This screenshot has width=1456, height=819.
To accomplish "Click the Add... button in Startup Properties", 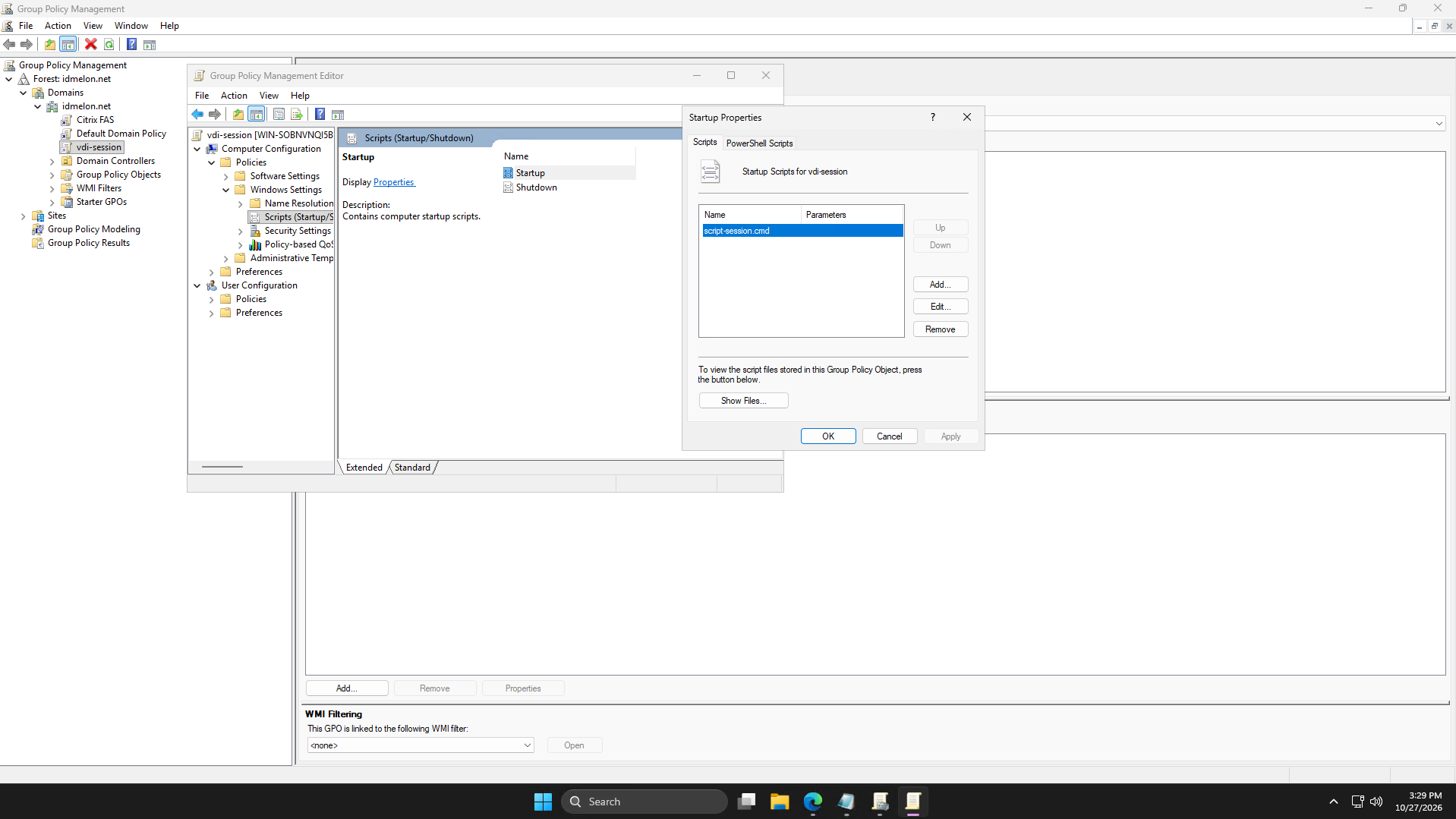I will [941, 285].
